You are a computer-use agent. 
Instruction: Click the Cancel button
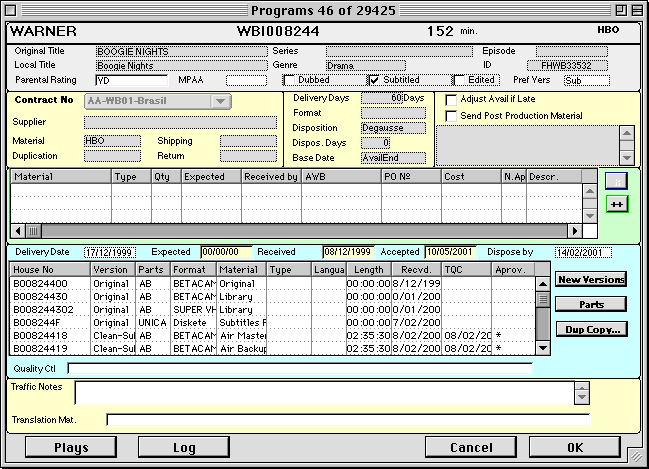471,447
